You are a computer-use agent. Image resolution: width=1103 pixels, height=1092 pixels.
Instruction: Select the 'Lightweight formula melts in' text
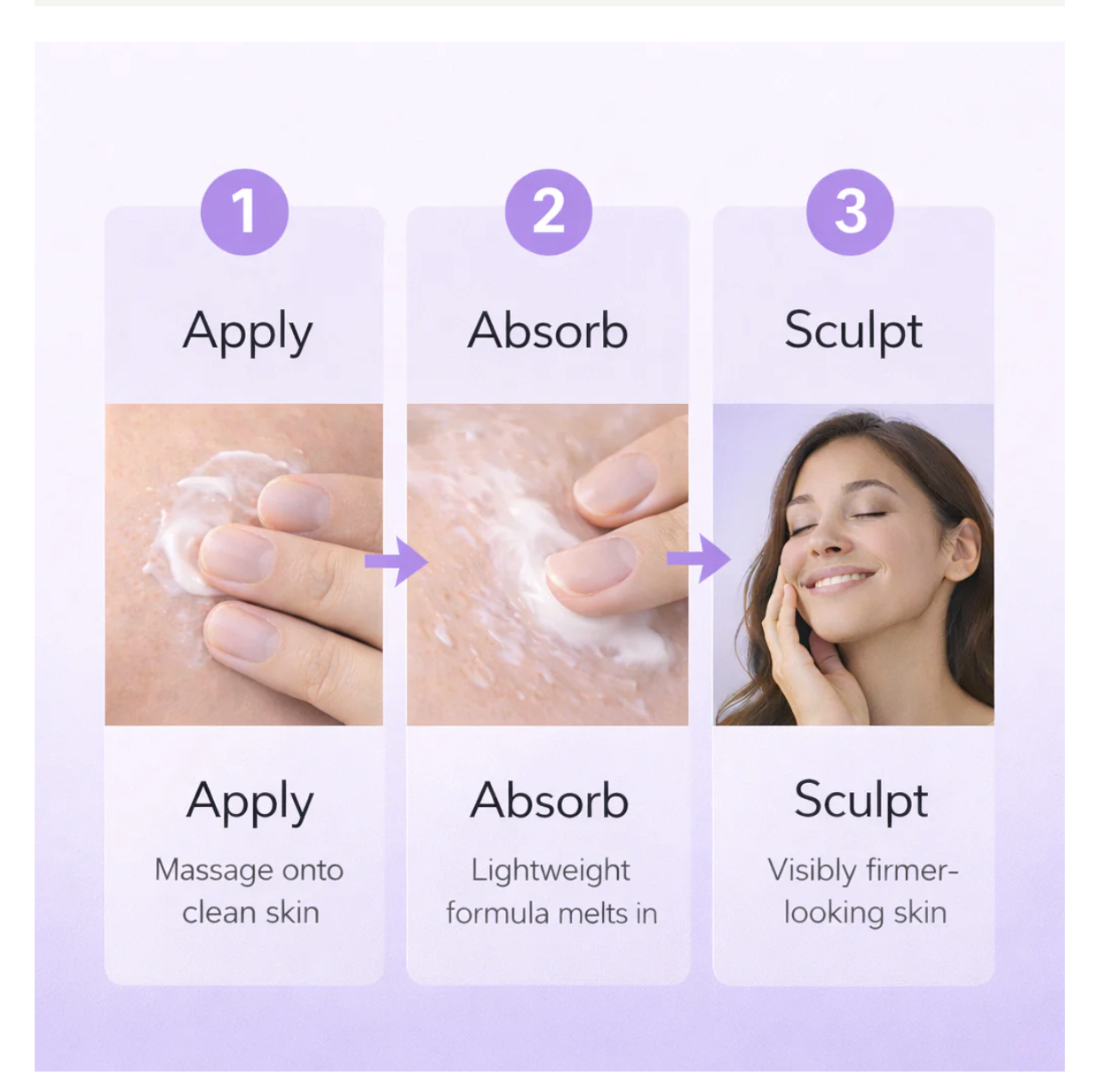(x=551, y=890)
